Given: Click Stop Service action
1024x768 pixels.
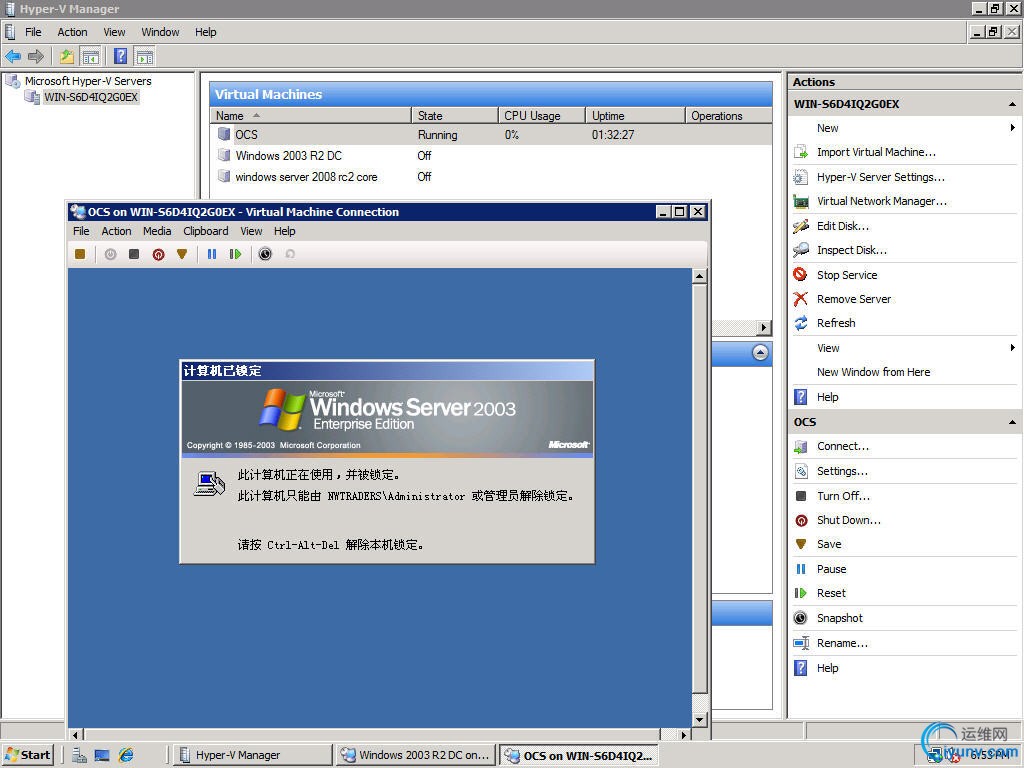Looking at the screenshot, I should click(847, 275).
